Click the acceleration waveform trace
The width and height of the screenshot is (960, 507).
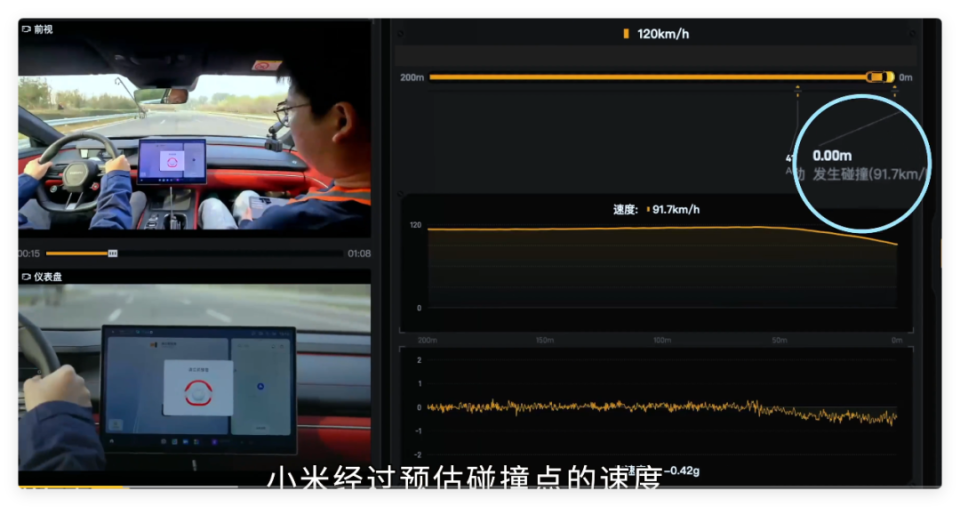pyautogui.click(x=662, y=408)
